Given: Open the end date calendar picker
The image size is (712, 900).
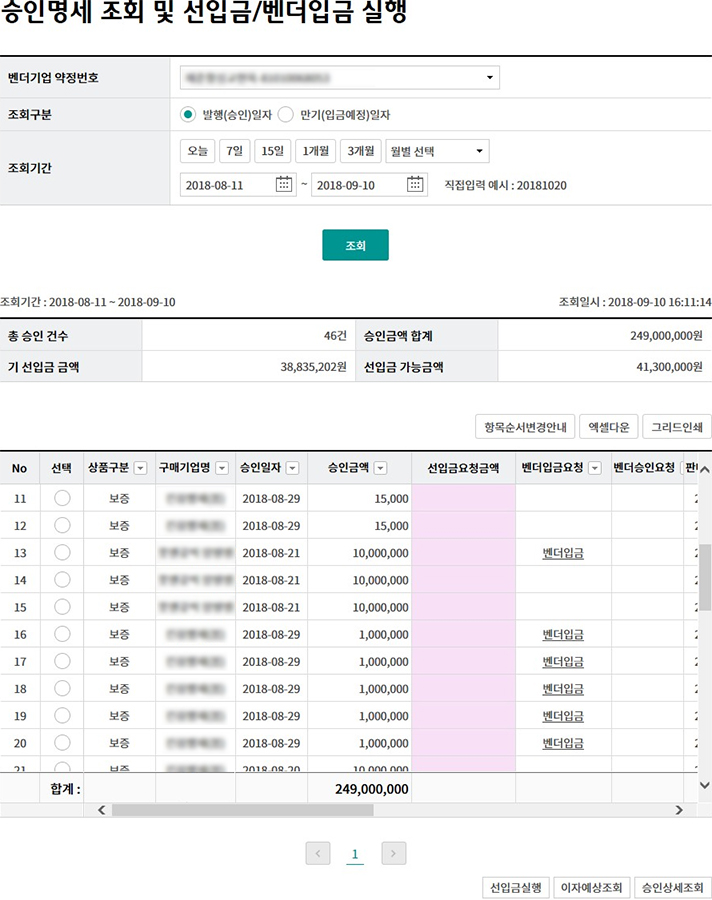Looking at the screenshot, I should click(x=416, y=184).
